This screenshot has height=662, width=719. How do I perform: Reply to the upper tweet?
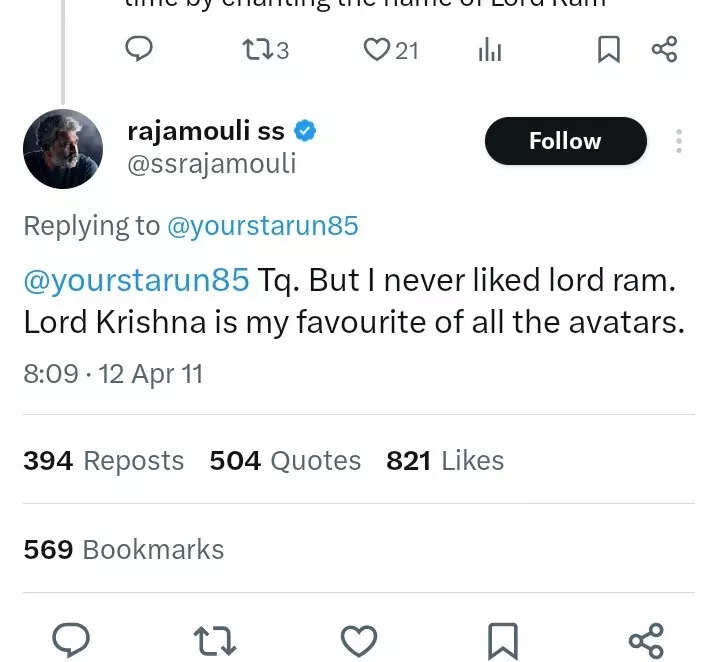coord(139,48)
